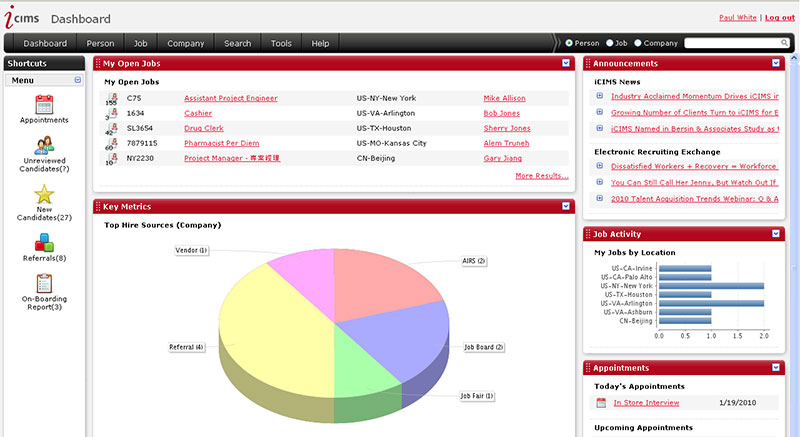Click the calendar icon beside In Store Interview

click(601, 403)
